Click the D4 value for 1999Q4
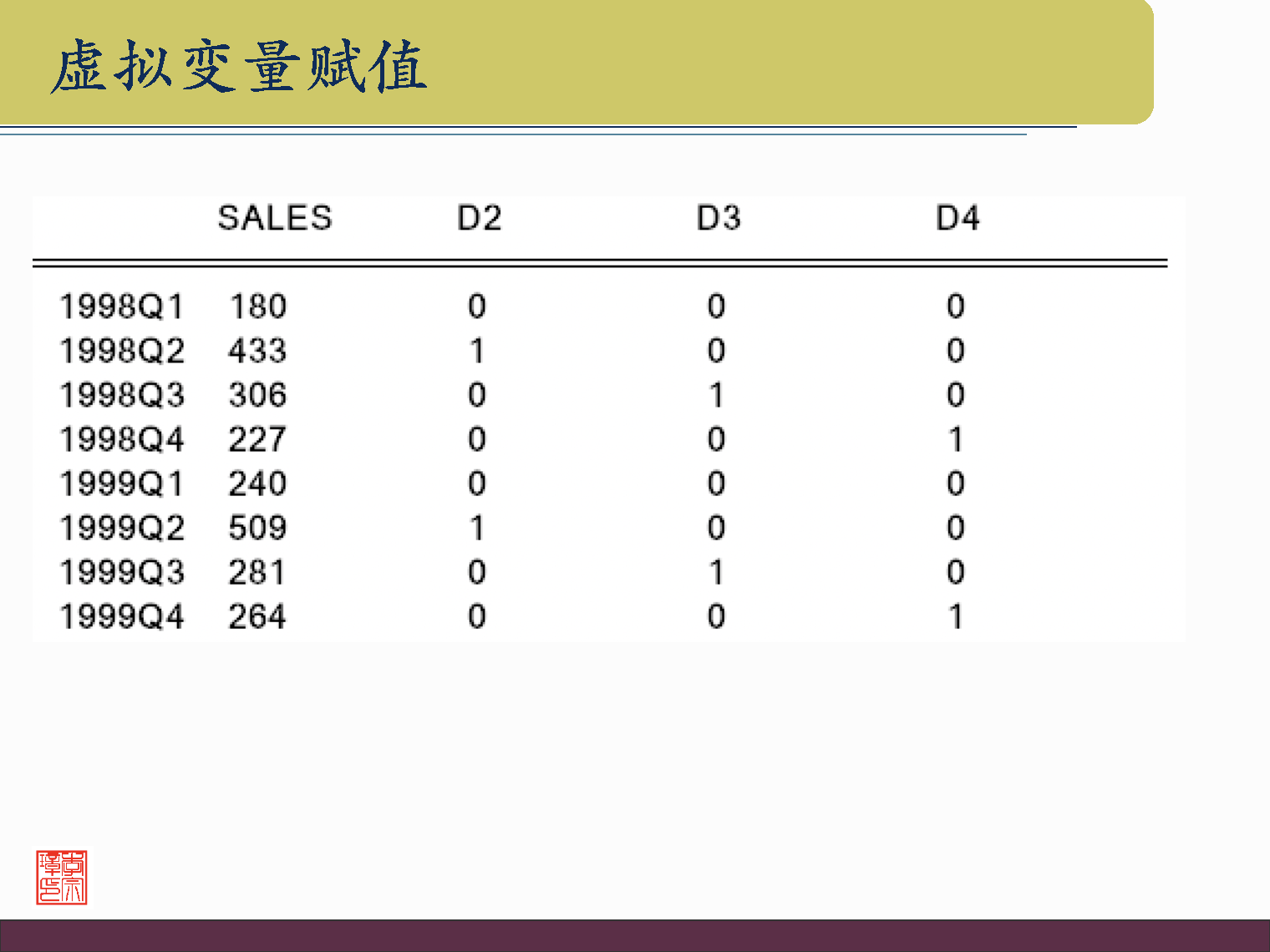The width and height of the screenshot is (1270, 952). pos(956,616)
